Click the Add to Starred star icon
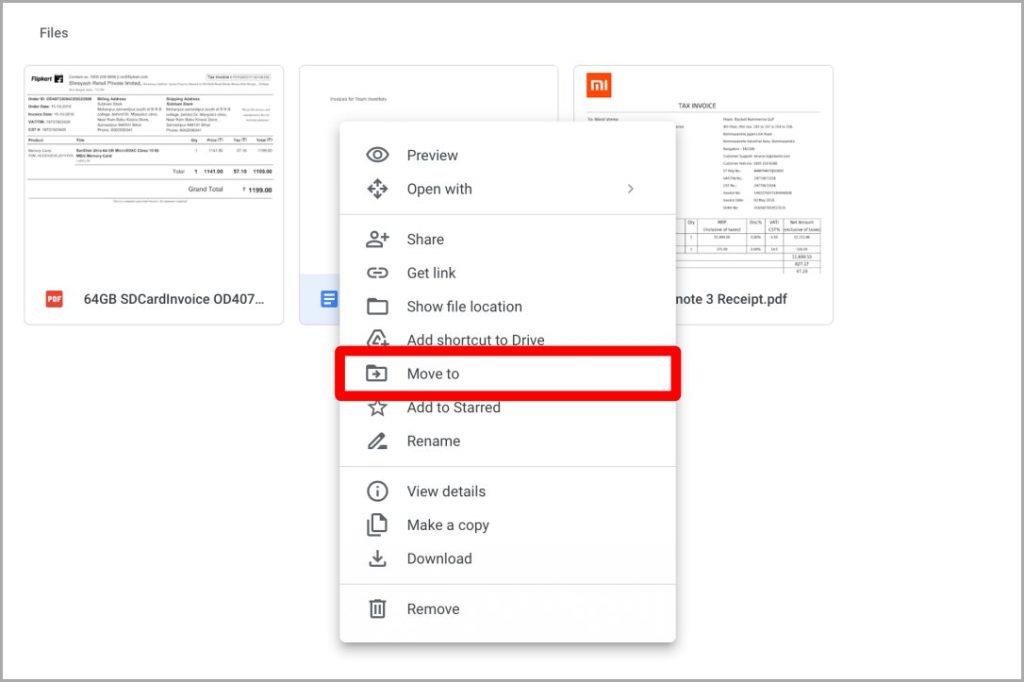The width and height of the screenshot is (1024, 682). pos(377,408)
